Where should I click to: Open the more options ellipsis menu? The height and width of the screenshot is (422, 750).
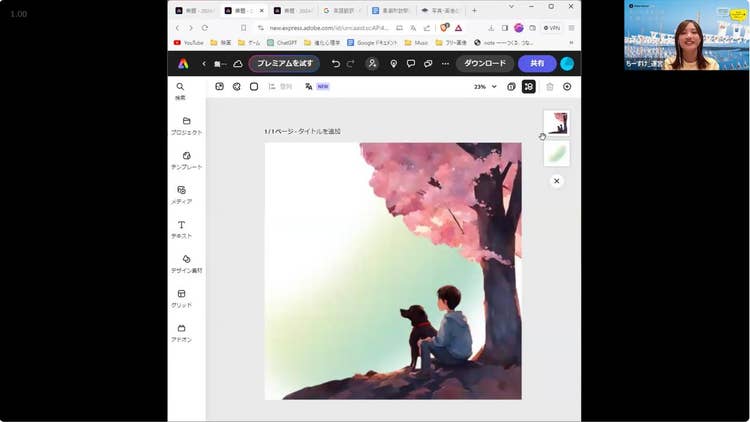click(445, 64)
